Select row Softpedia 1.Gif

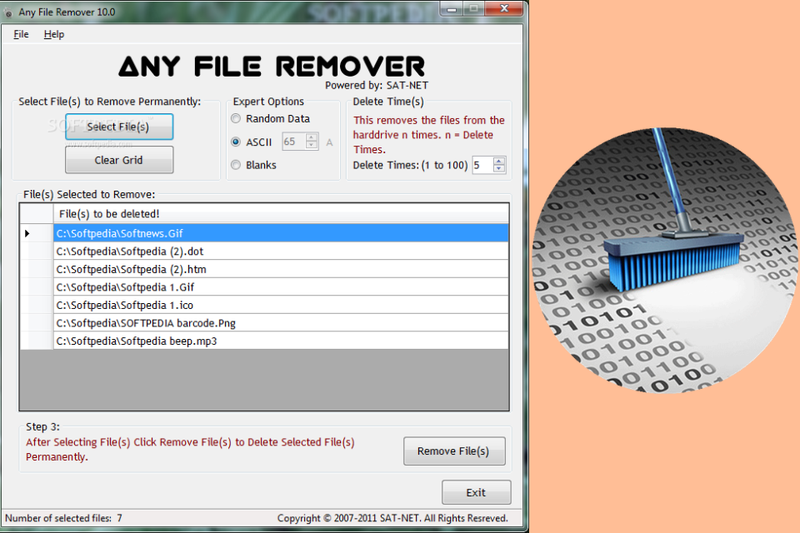[281, 287]
